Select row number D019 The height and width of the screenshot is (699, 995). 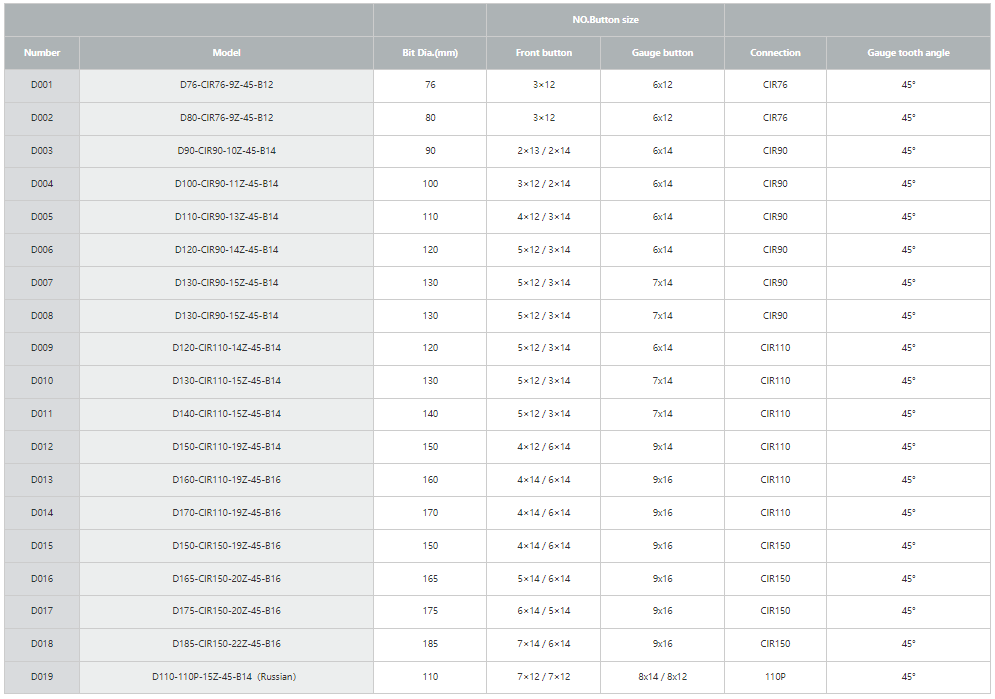click(x=42, y=677)
